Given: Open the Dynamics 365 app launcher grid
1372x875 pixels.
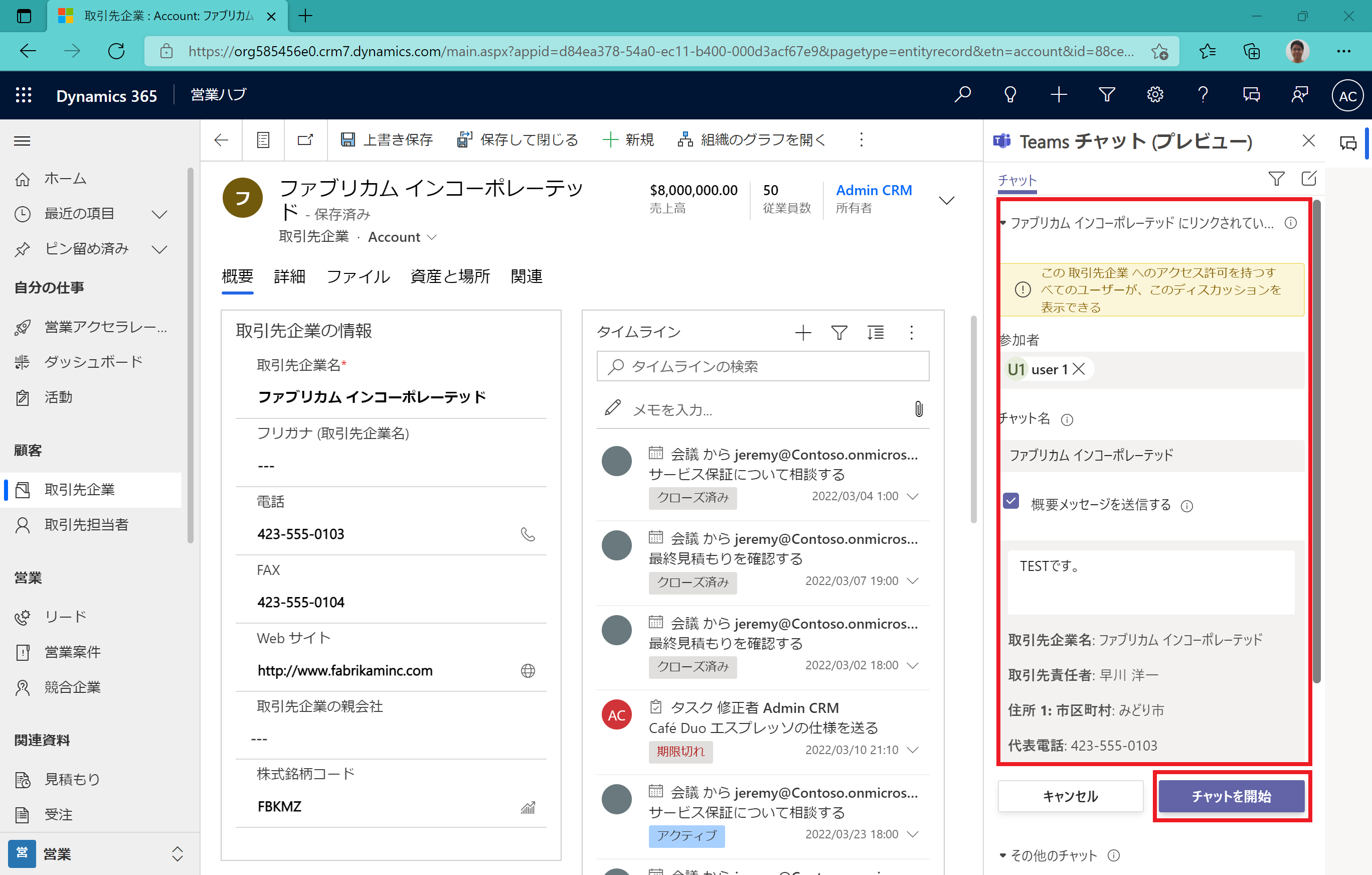Looking at the screenshot, I should [x=24, y=95].
